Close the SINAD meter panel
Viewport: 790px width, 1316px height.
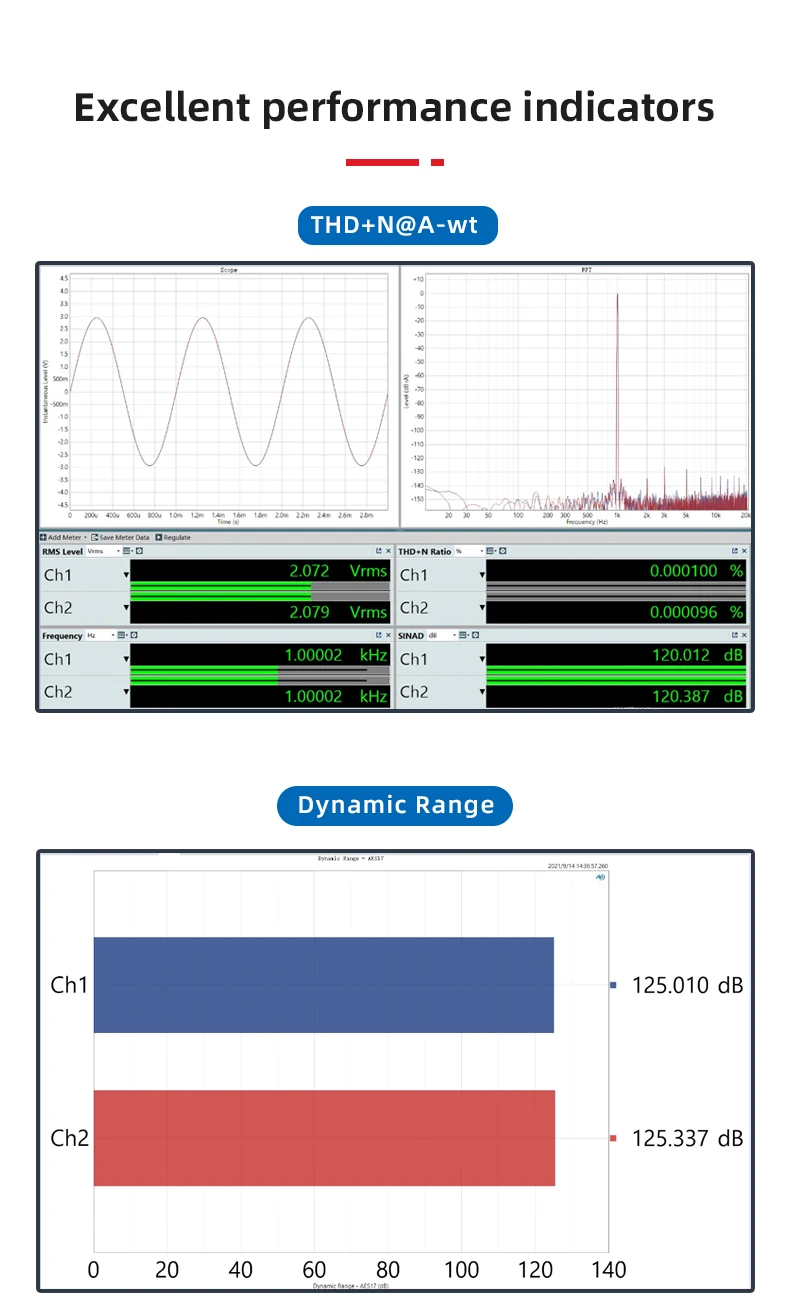[x=745, y=635]
